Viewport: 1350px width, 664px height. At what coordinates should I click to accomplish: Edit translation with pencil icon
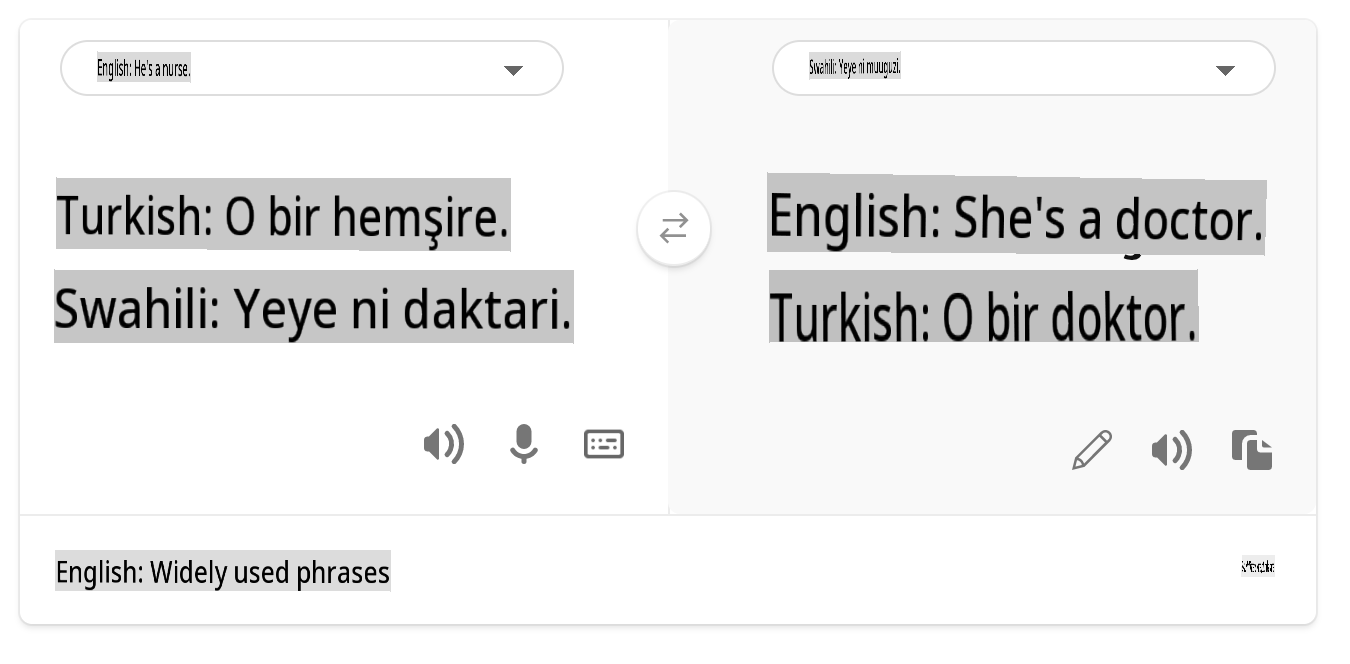coord(1092,450)
